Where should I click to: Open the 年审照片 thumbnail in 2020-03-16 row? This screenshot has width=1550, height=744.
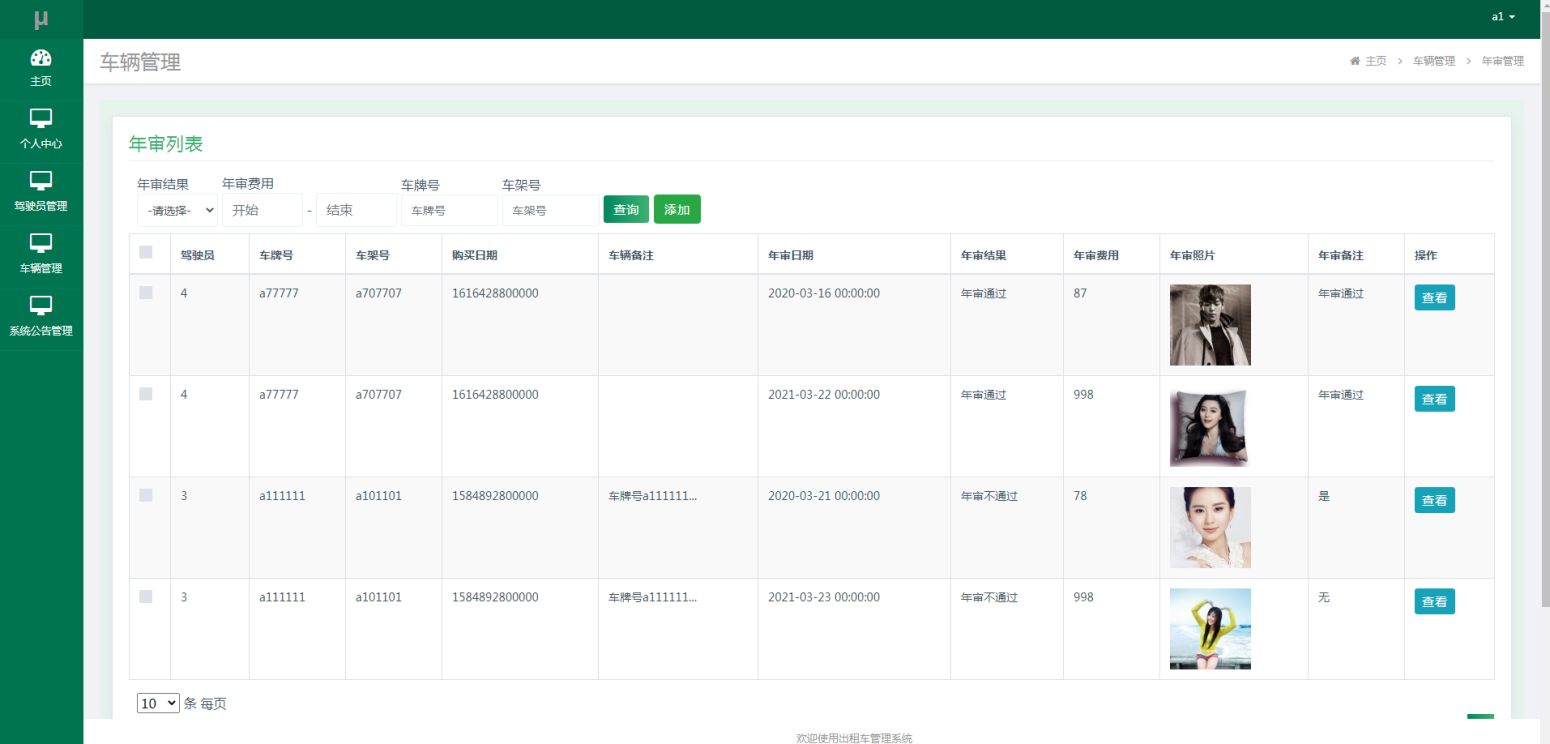(x=1210, y=325)
